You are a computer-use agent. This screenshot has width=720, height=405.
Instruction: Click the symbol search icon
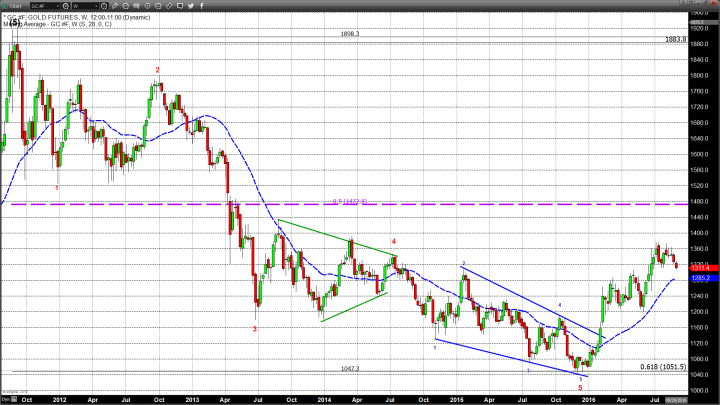tap(66, 6)
